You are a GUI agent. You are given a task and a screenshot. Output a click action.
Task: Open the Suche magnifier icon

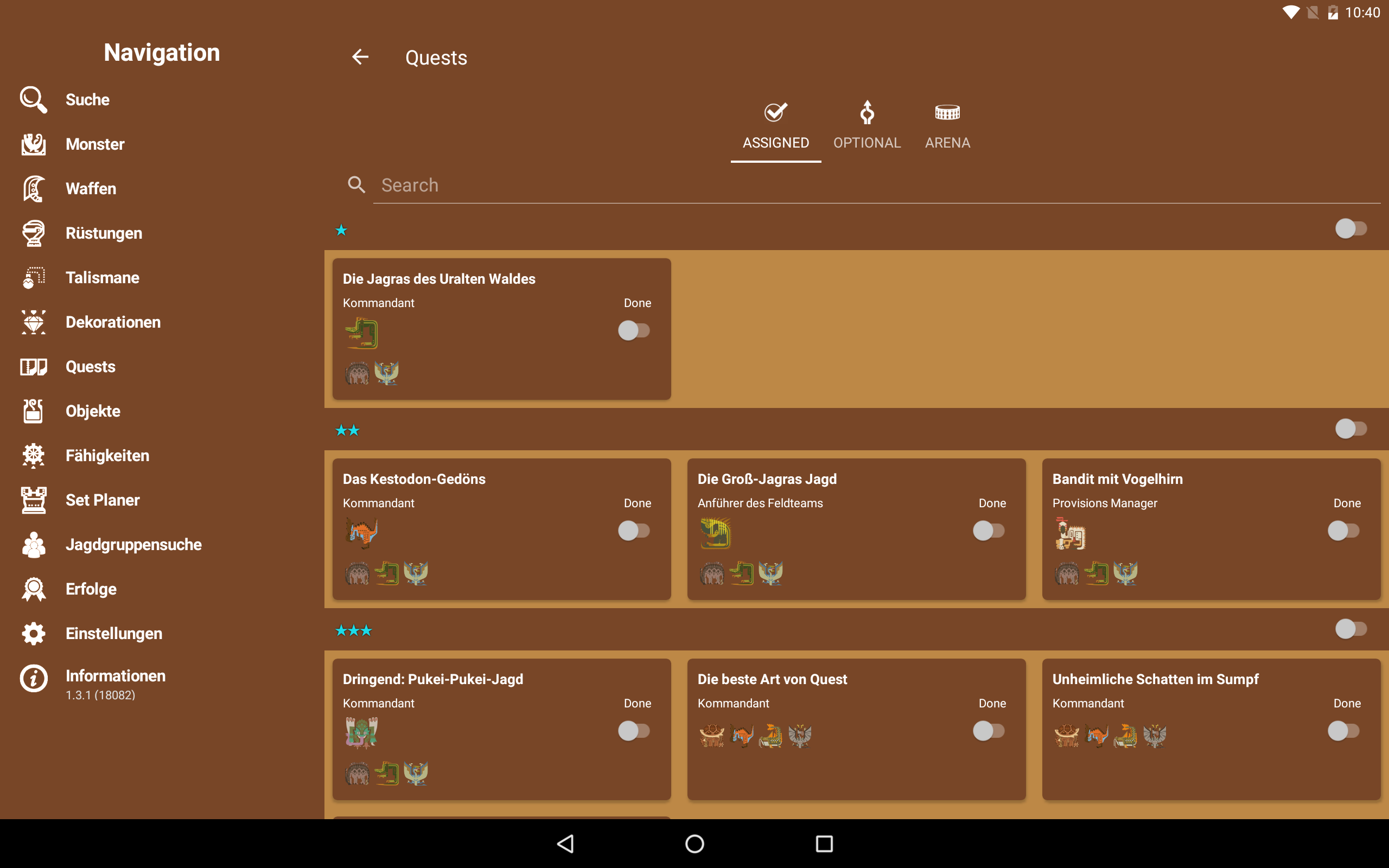tap(33, 99)
